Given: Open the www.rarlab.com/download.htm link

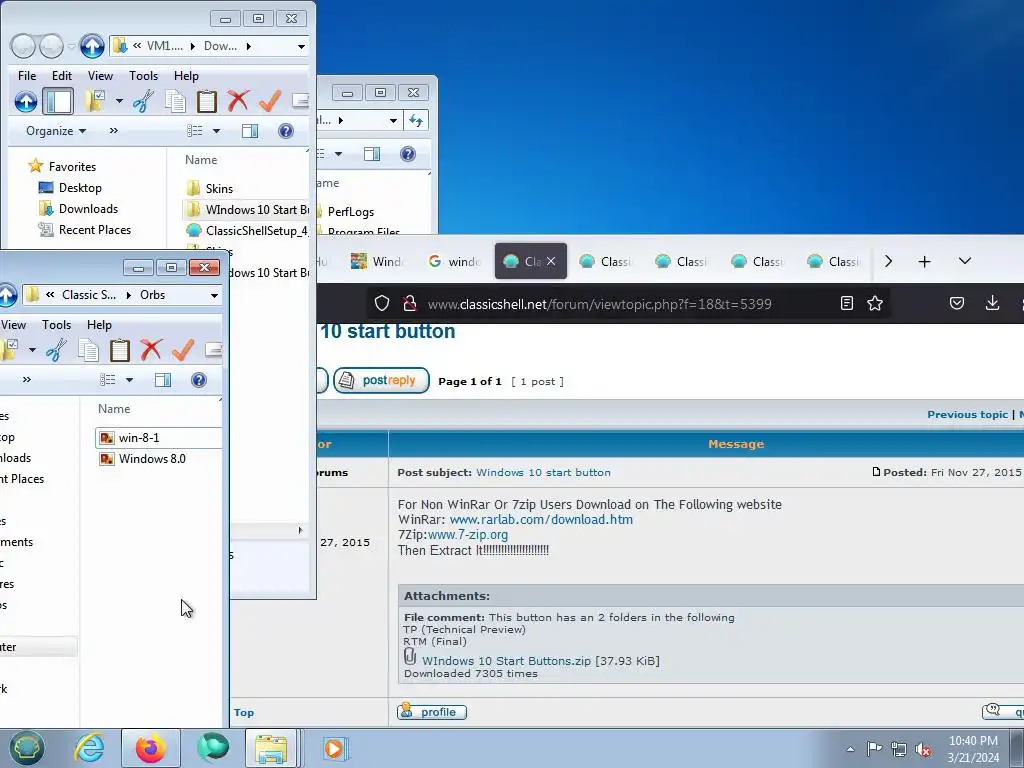Looking at the screenshot, I should pyautogui.click(x=541, y=520).
